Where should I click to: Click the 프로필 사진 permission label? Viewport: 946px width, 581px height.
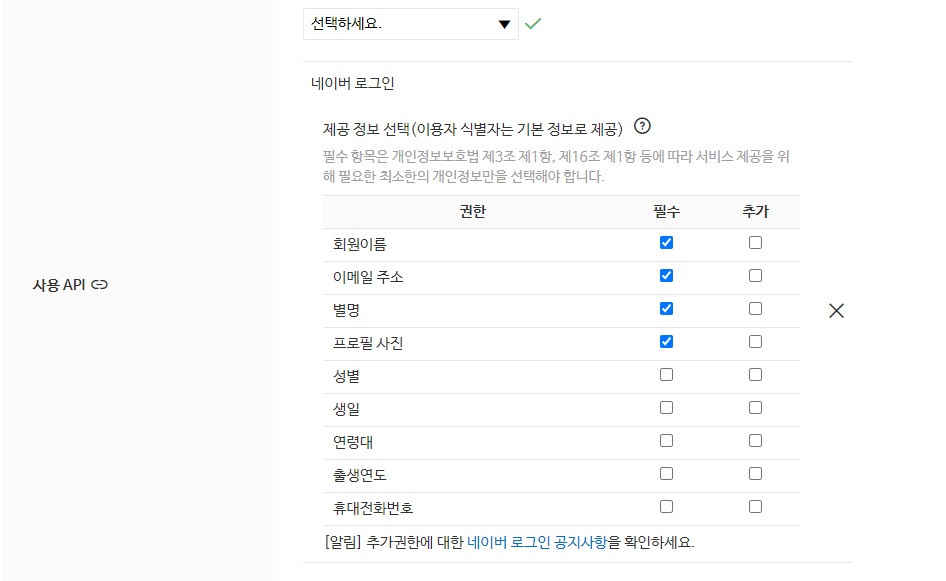pyautogui.click(x=368, y=343)
